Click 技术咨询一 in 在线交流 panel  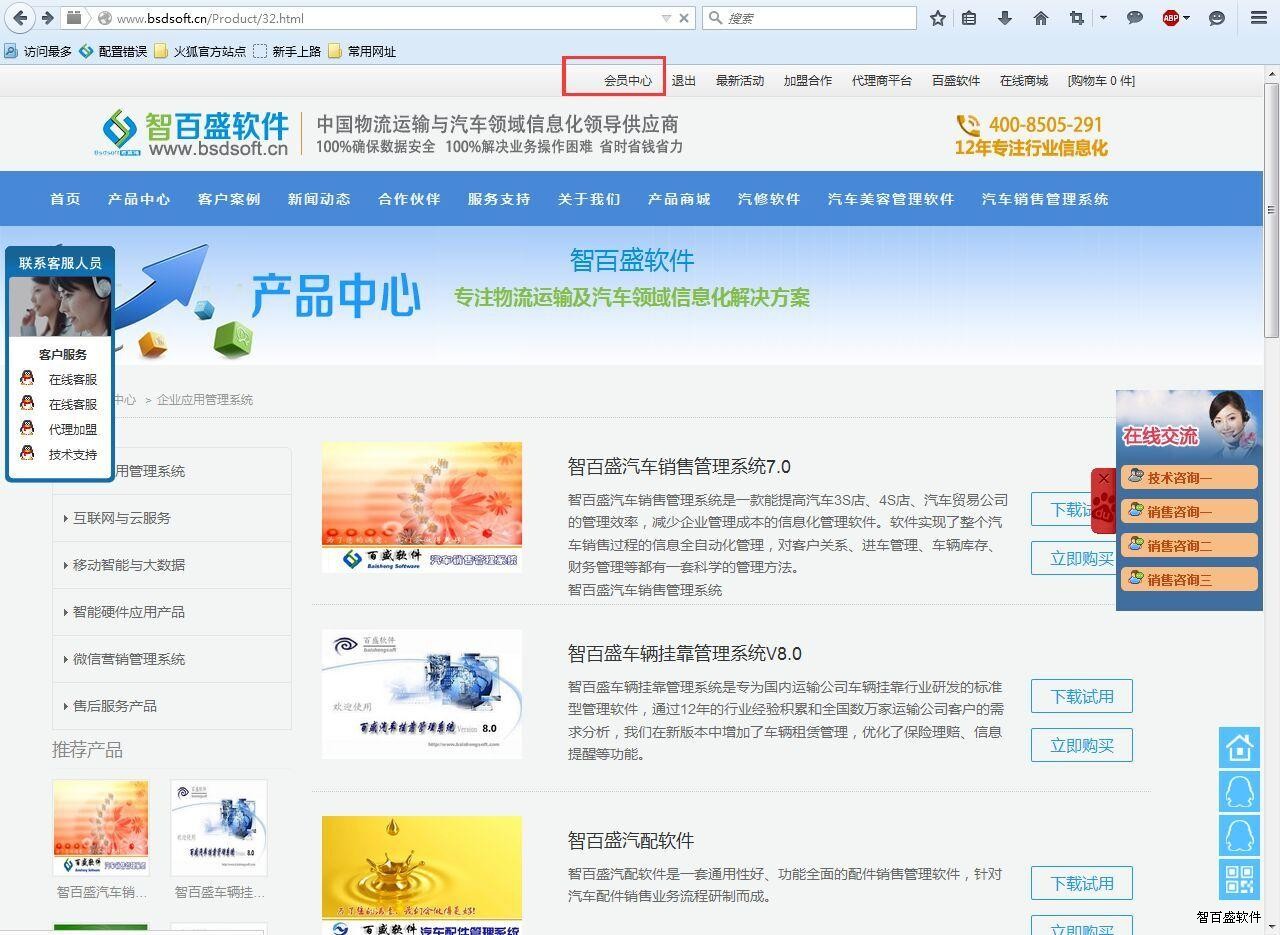pyautogui.click(x=1189, y=478)
